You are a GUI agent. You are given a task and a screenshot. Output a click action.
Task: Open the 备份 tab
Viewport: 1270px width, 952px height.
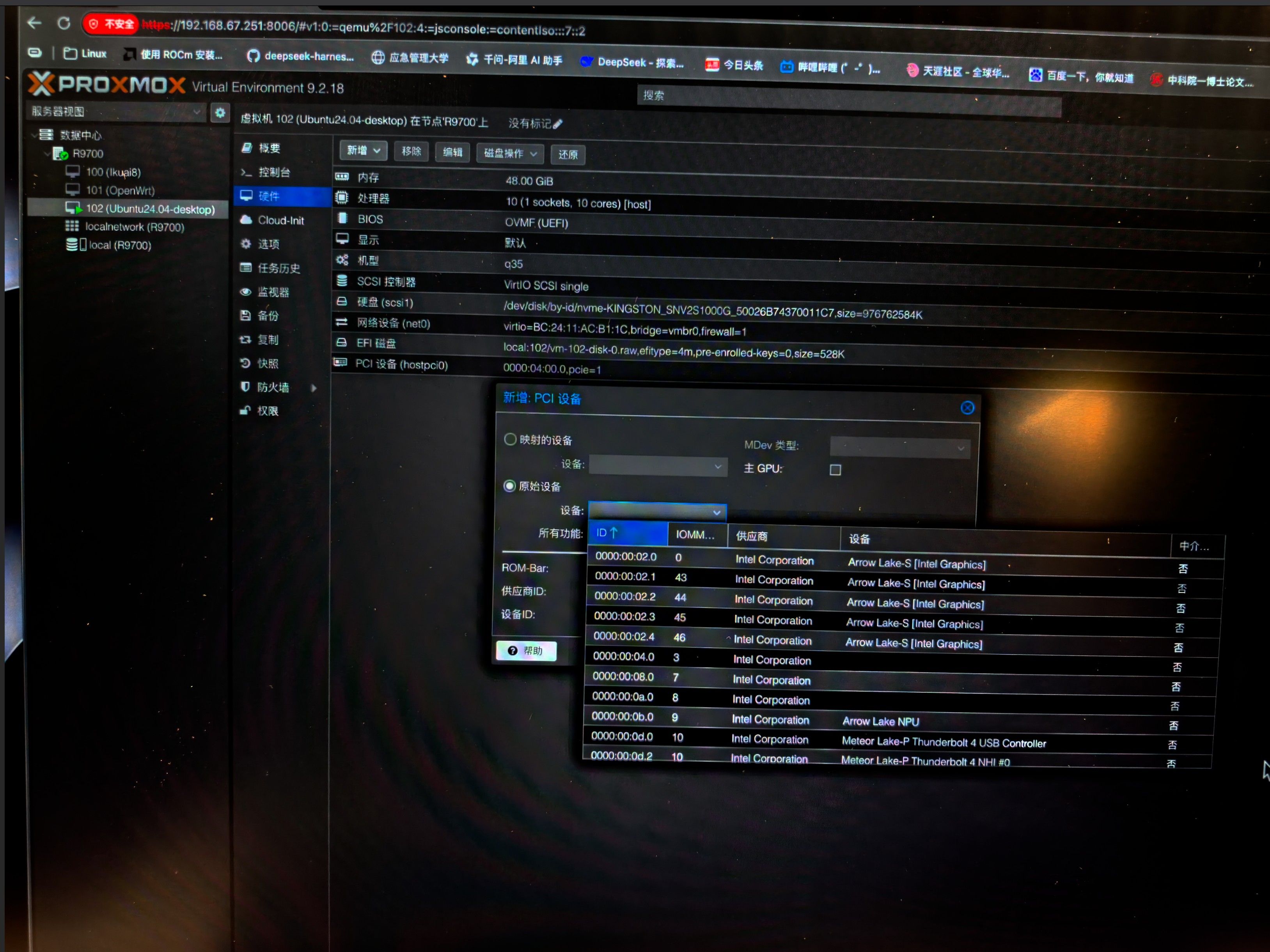[x=281, y=316]
